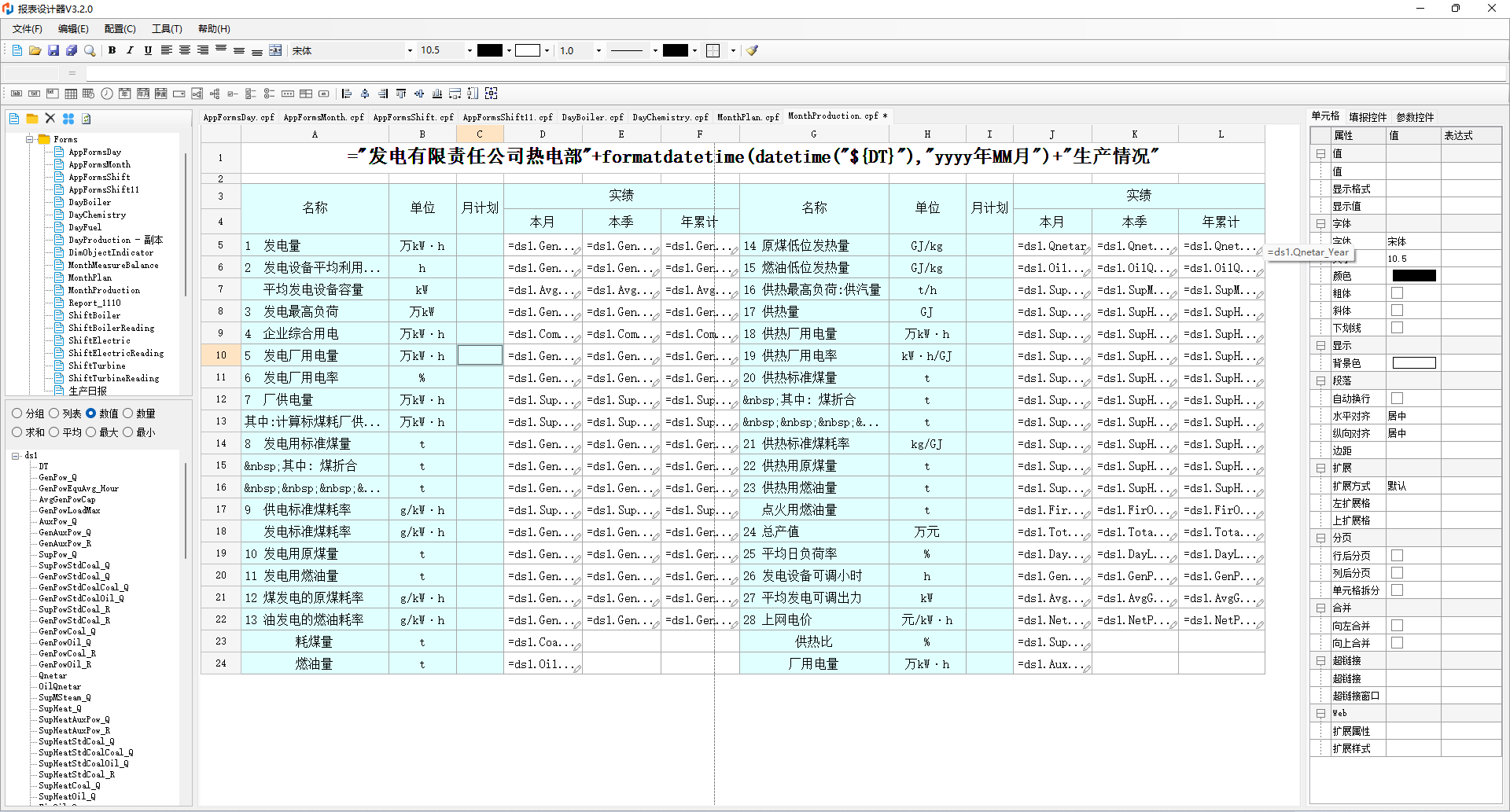Select the GenPow_Q dataset field
This screenshot has height=812, width=1510.
click(x=57, y=478)
